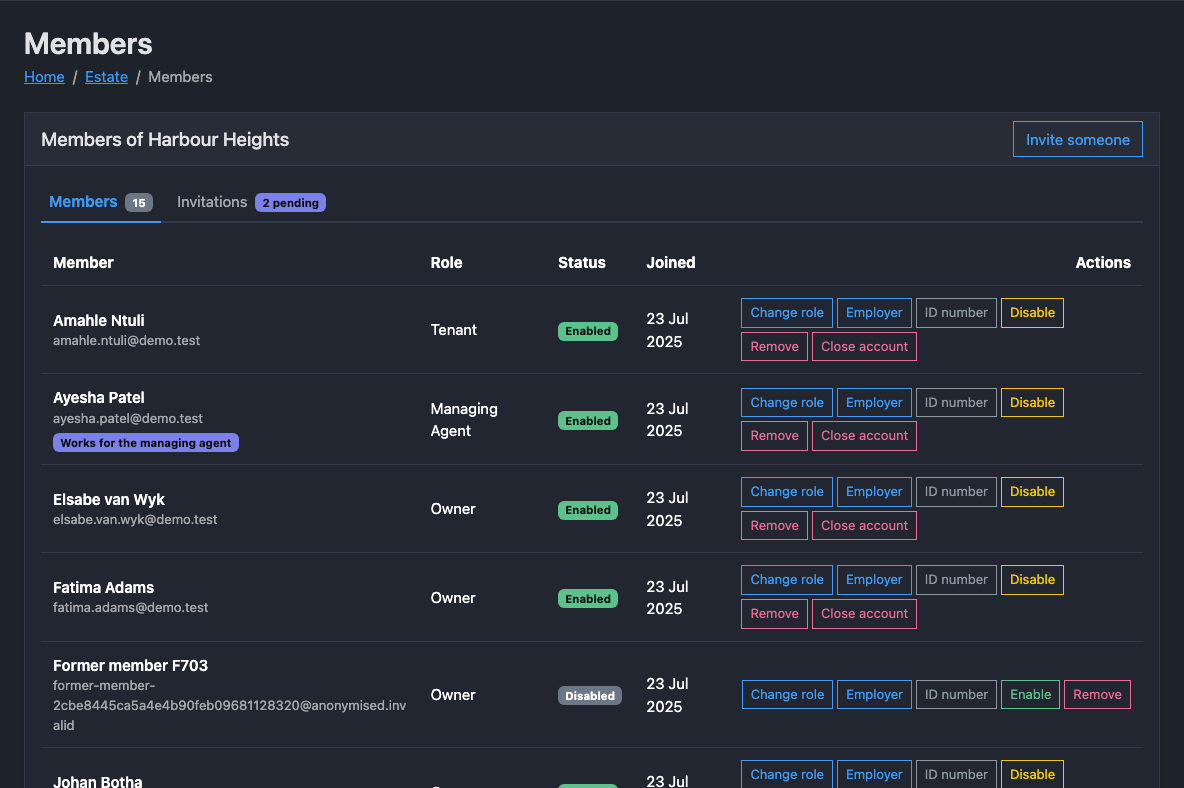Click ID number for Ayesha Patel
Viewport: 1184px width, 788px height.
(x=956, y=402)
